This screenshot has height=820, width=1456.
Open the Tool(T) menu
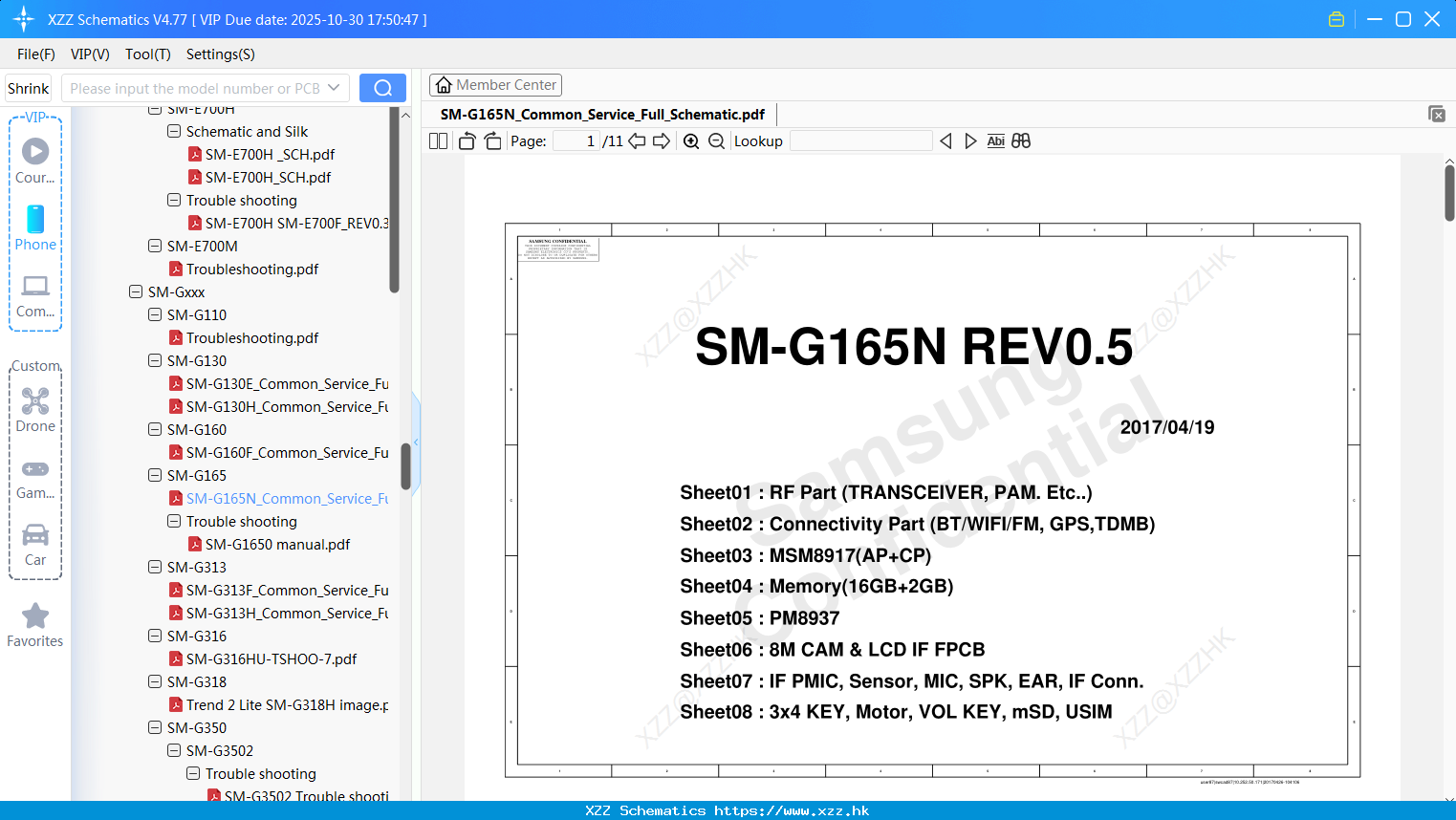[148, 54]
